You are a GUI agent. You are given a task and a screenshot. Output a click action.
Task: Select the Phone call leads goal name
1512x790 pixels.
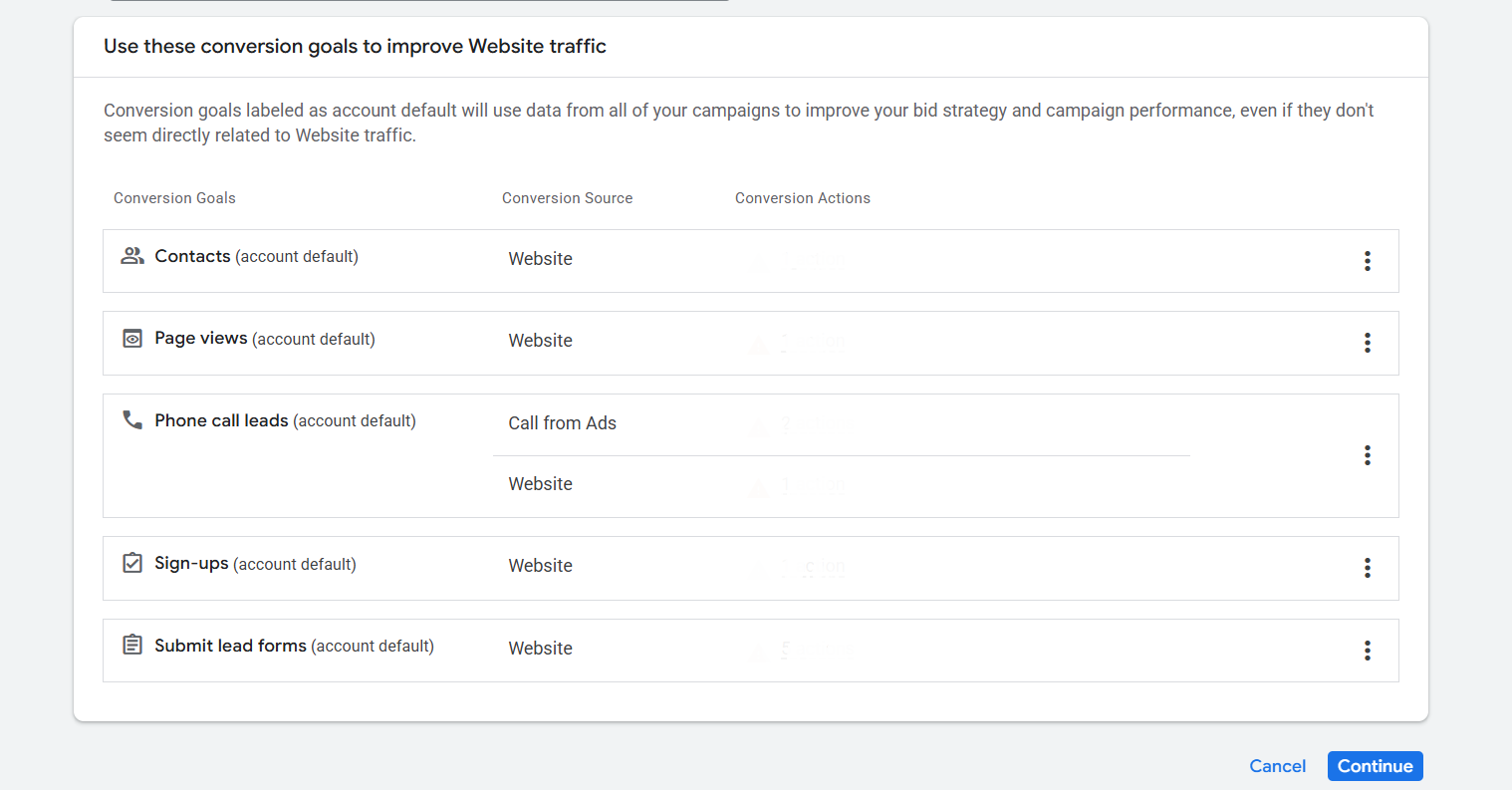point(221,420)
